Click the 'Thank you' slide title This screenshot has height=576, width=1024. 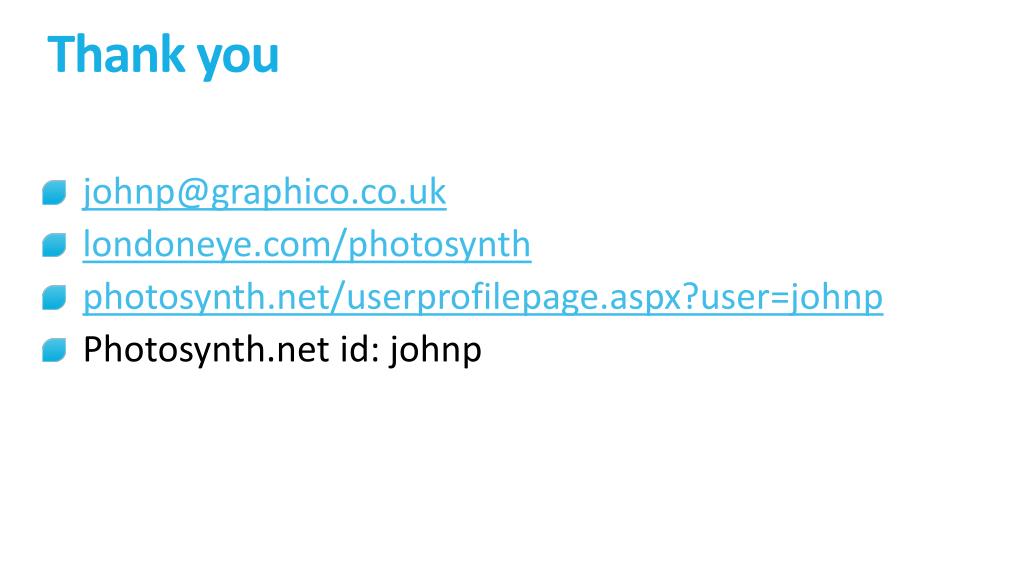pos(163,56)
